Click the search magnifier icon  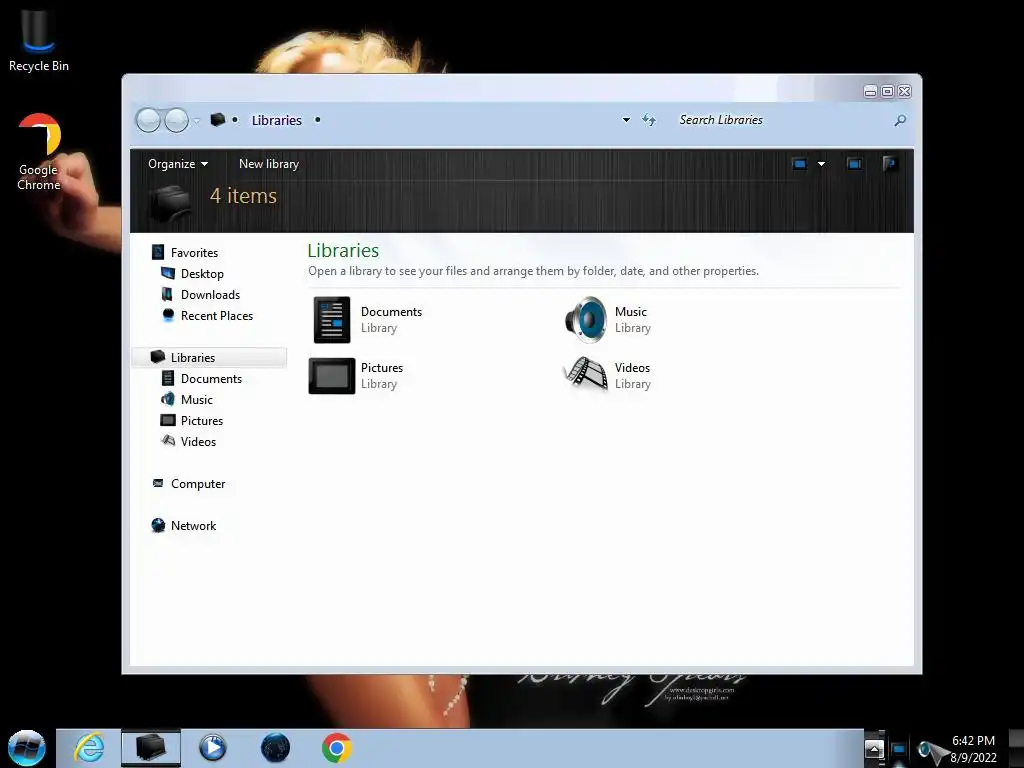[900, 120]
